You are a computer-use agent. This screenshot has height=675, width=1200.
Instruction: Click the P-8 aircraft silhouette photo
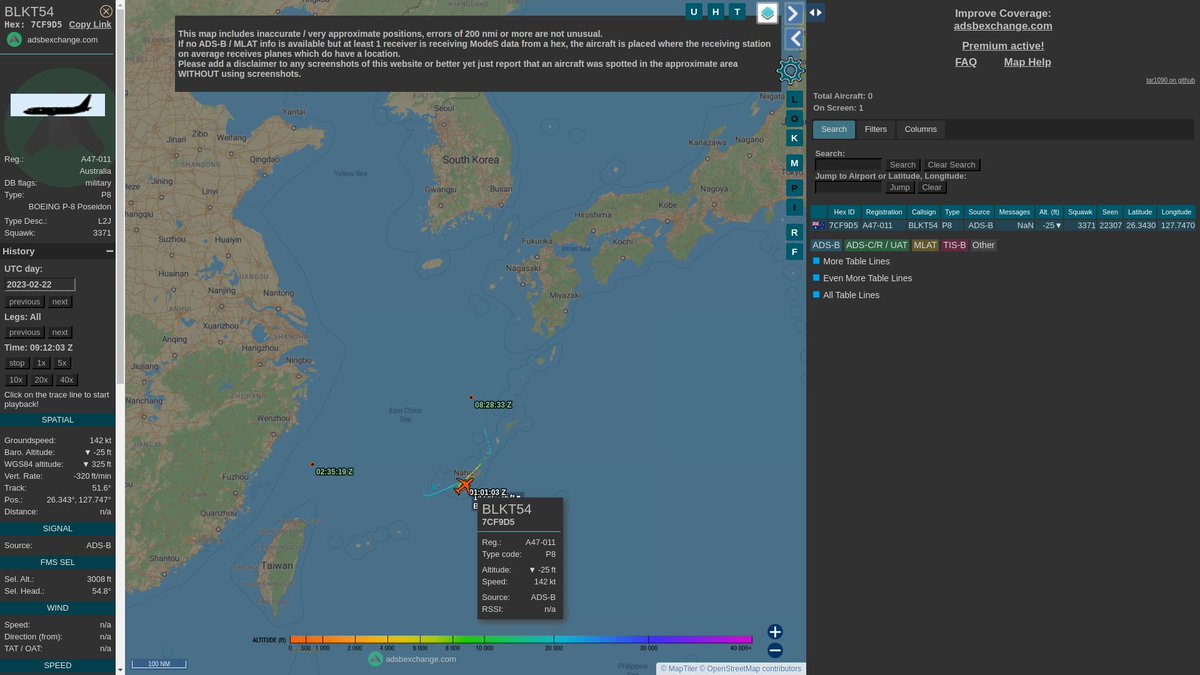[x=58, y=105]
